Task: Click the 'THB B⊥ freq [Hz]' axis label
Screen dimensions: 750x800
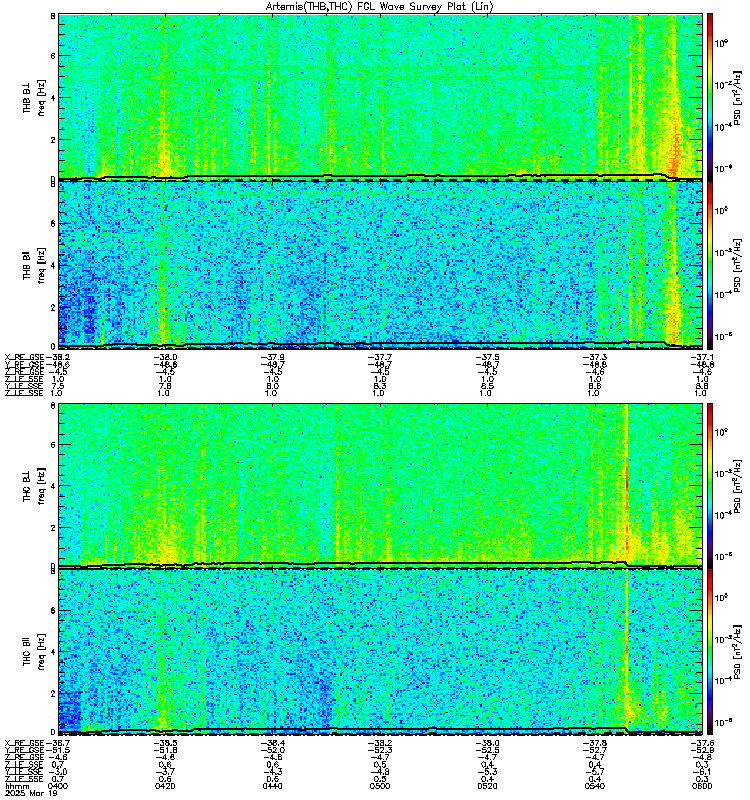Action: [x=34, y=97]
